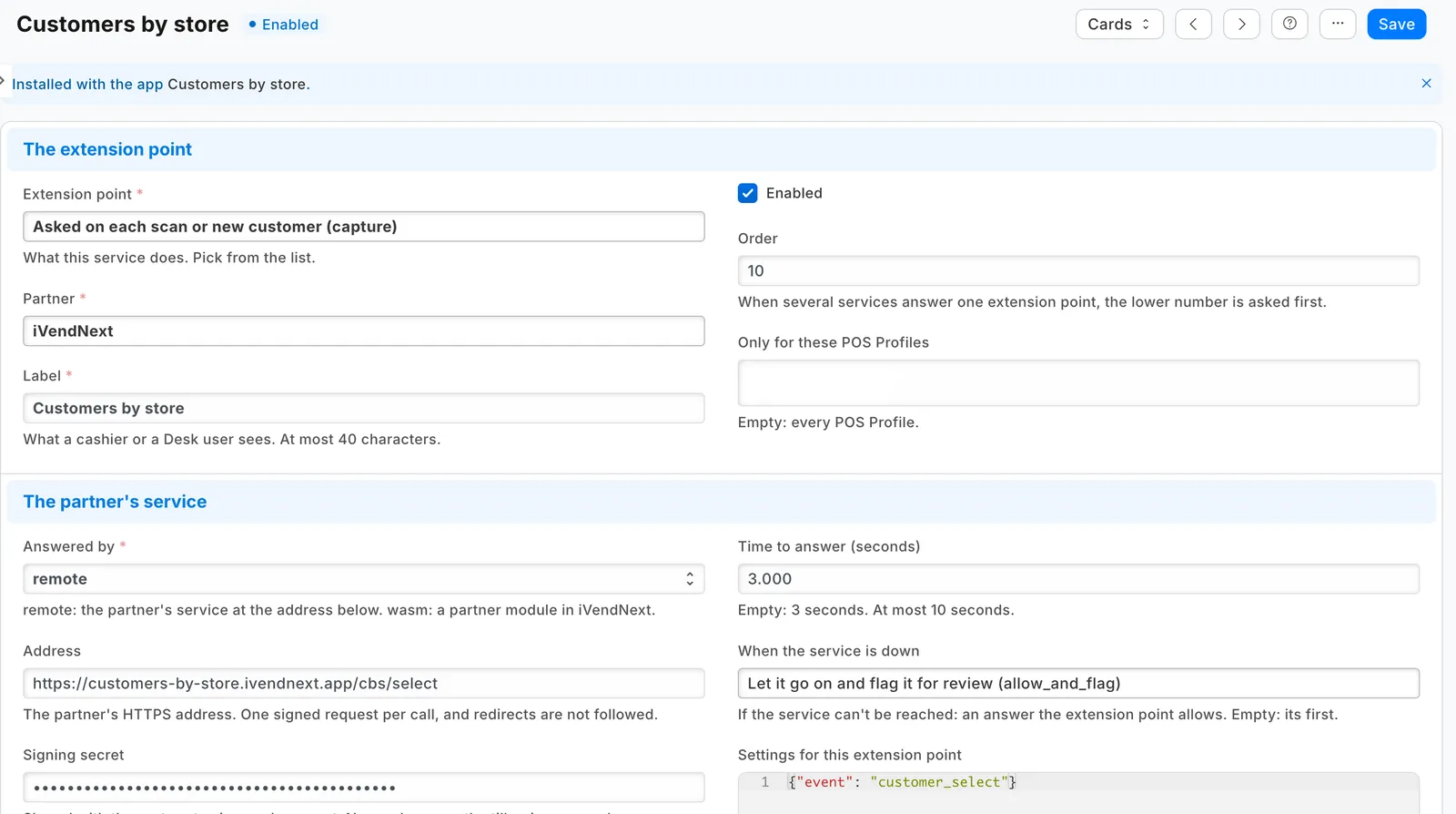Click the Settings JSON code editor
This screenshot has height=814, width=1456.
coord(1078,793)
